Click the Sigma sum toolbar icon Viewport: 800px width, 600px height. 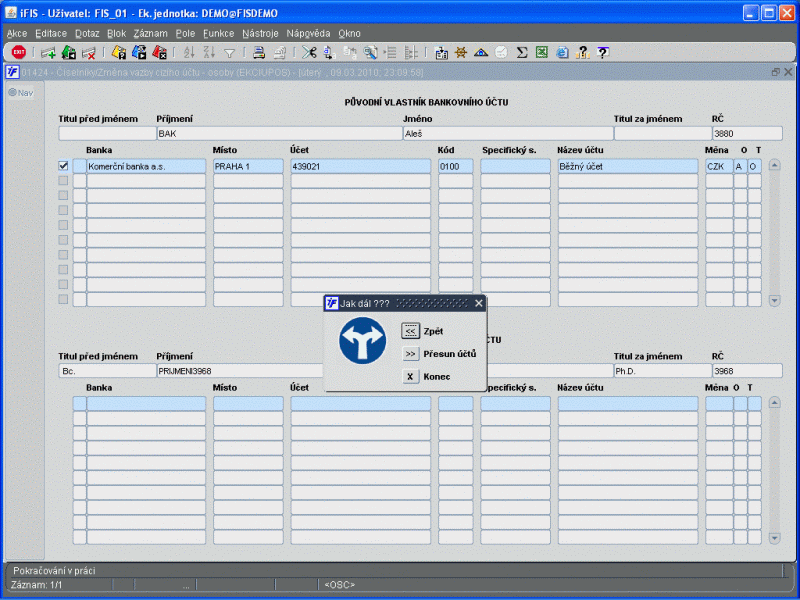click(x=522, y=52)
